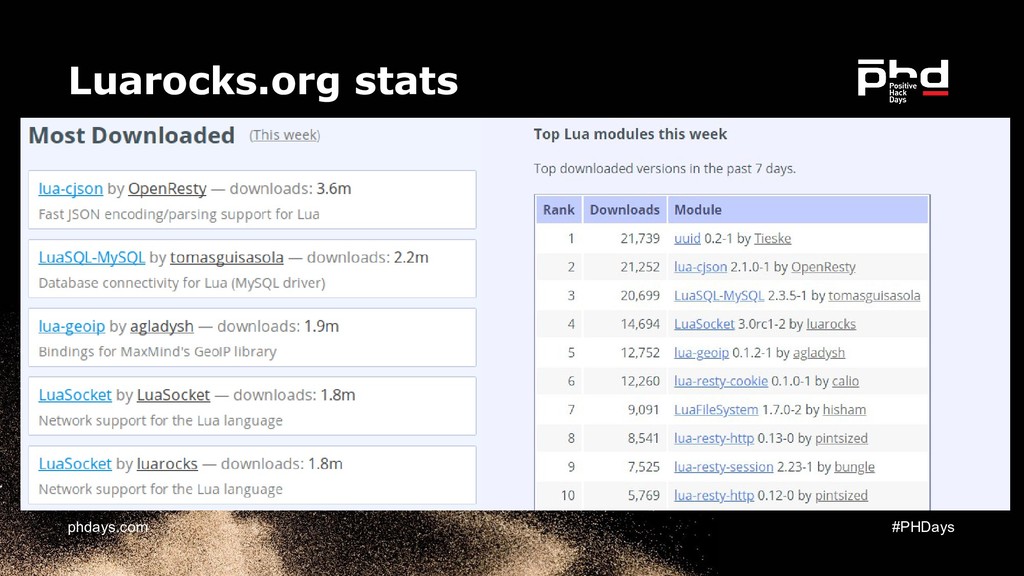Click 'Bindings for MaxMind's GeoIP library' description

pos(157,351)
